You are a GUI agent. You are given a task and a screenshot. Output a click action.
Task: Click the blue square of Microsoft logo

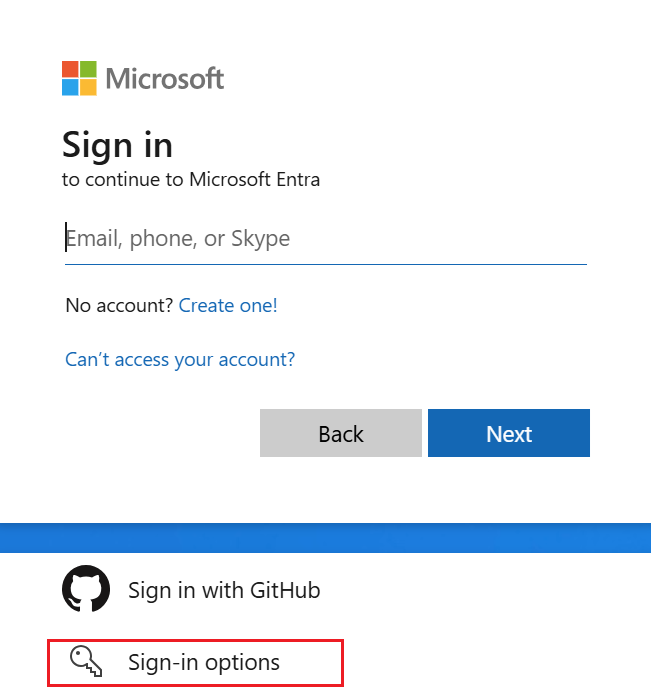(70, 87)
